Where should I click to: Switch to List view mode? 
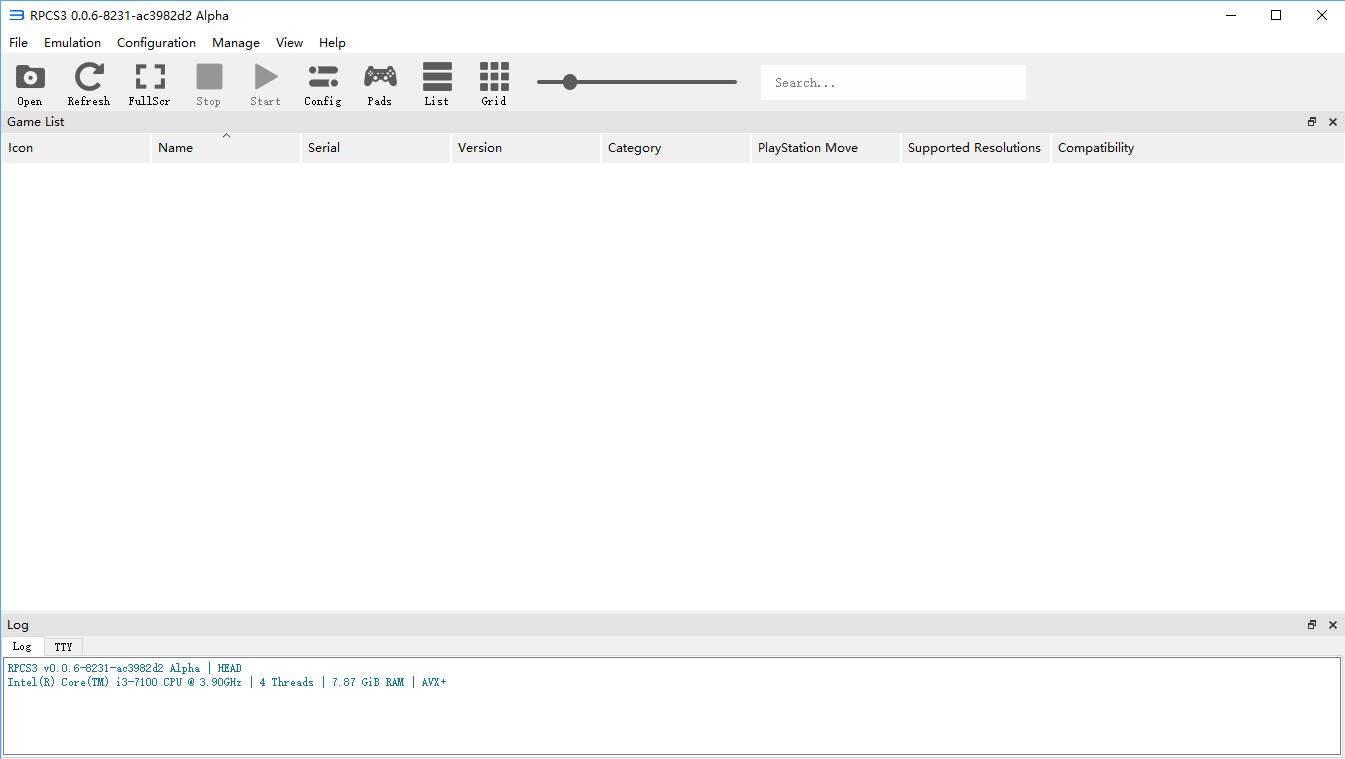(x=437, y=84)
